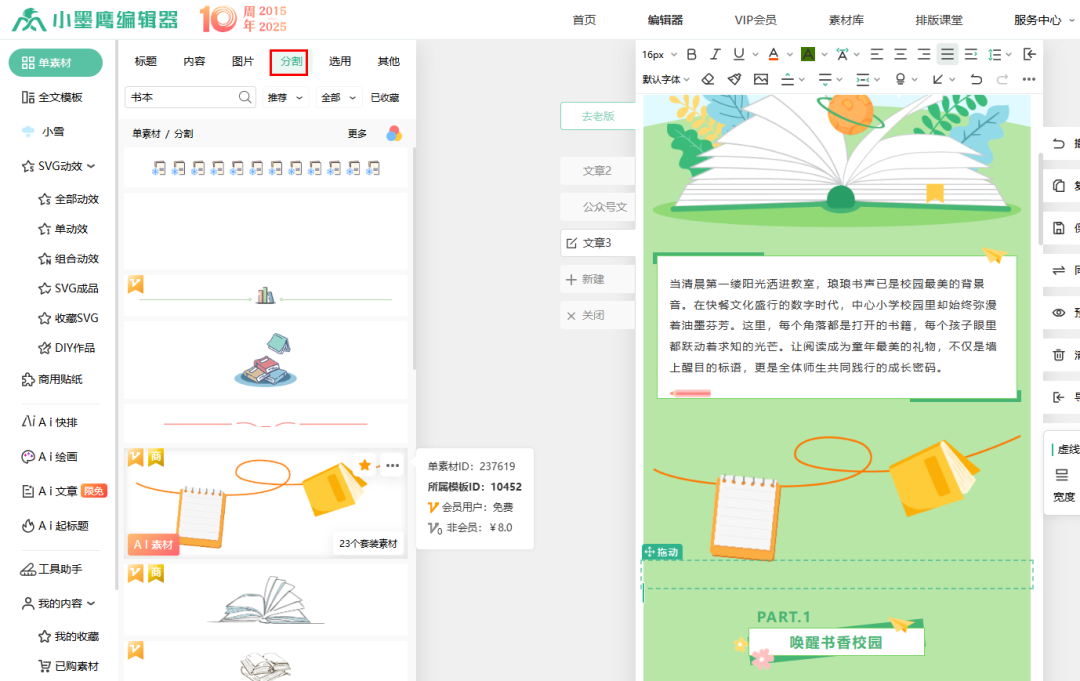Click the 书本 search input field
This screenshot has width=1080, height=681.
point(180,97)
